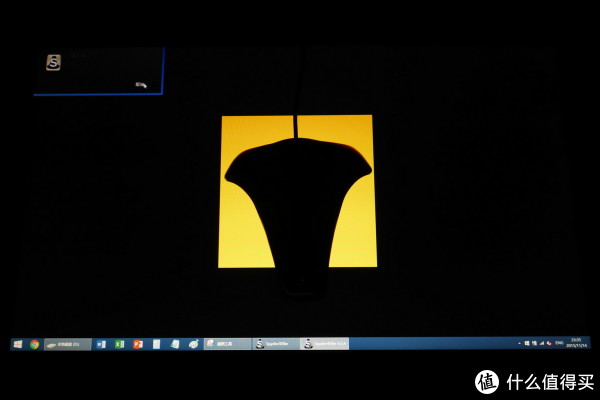
Task: Open Microsoft Excel from the taskbar
Action: click(119, 344)
